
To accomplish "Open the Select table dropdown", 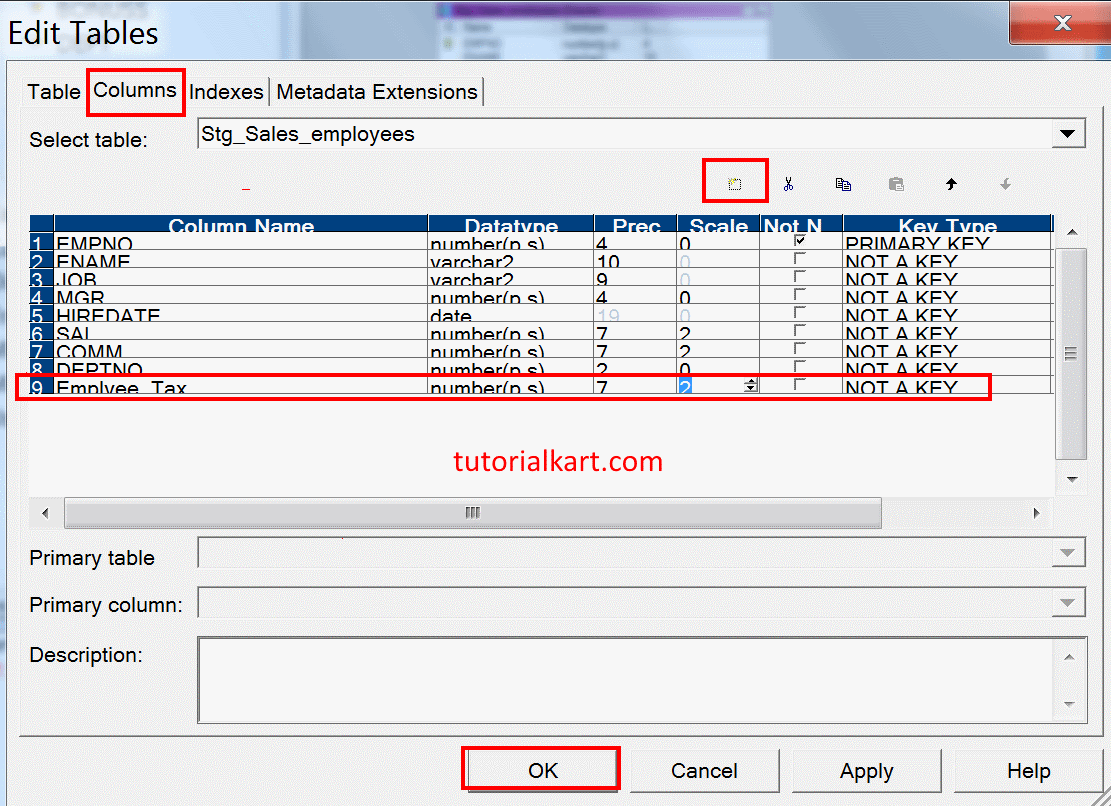I will (x=1066, y=133).
